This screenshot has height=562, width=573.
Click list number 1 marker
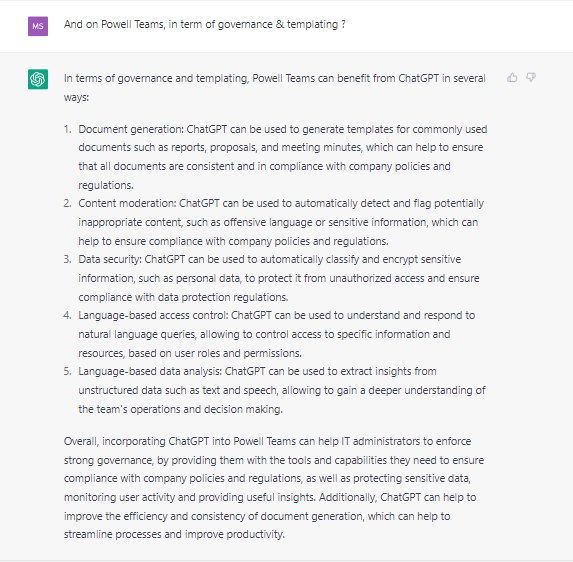[68, 129]
